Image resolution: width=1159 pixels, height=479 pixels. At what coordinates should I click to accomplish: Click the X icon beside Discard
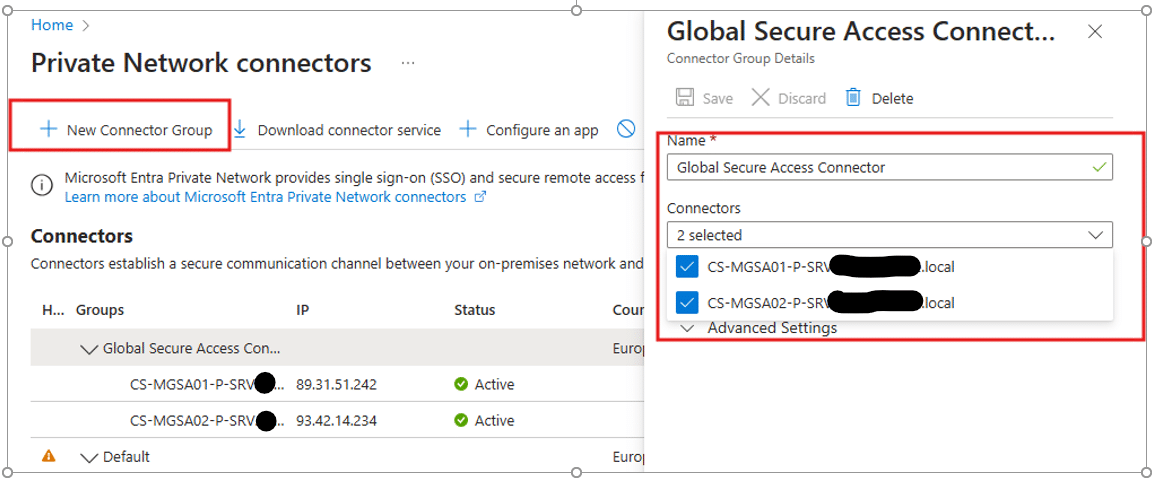[761, 98]
